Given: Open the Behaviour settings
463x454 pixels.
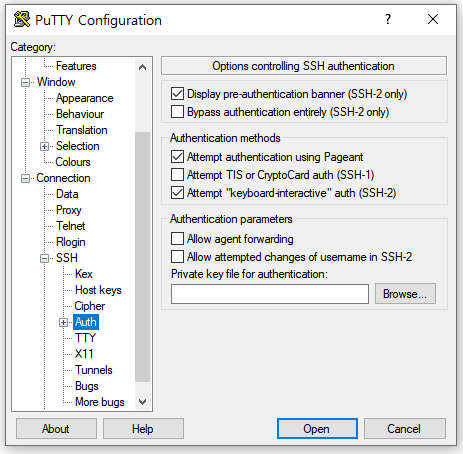Looking at the screenshot, I should tap(80, 114).
